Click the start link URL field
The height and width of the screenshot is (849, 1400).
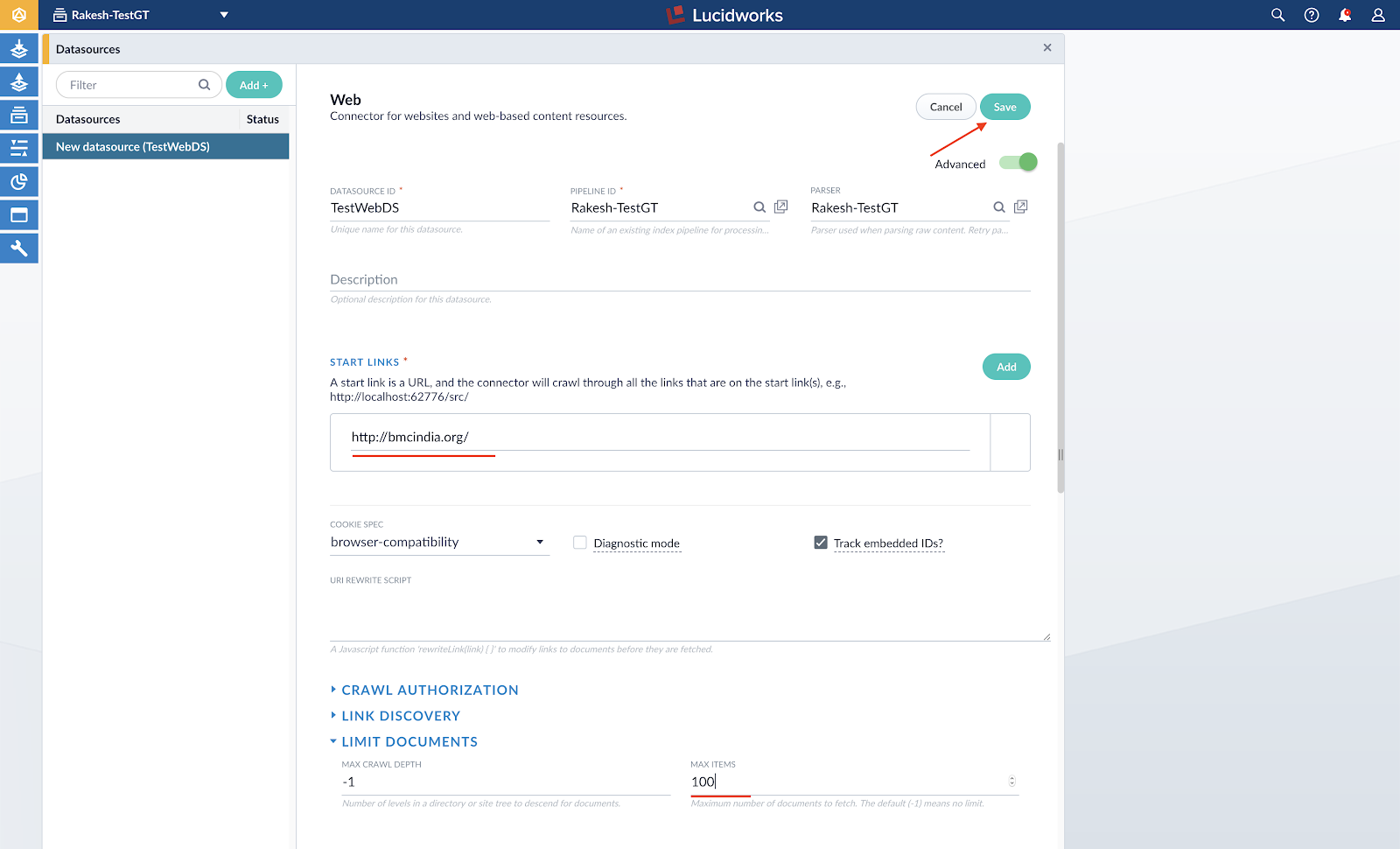click(661, 438)
